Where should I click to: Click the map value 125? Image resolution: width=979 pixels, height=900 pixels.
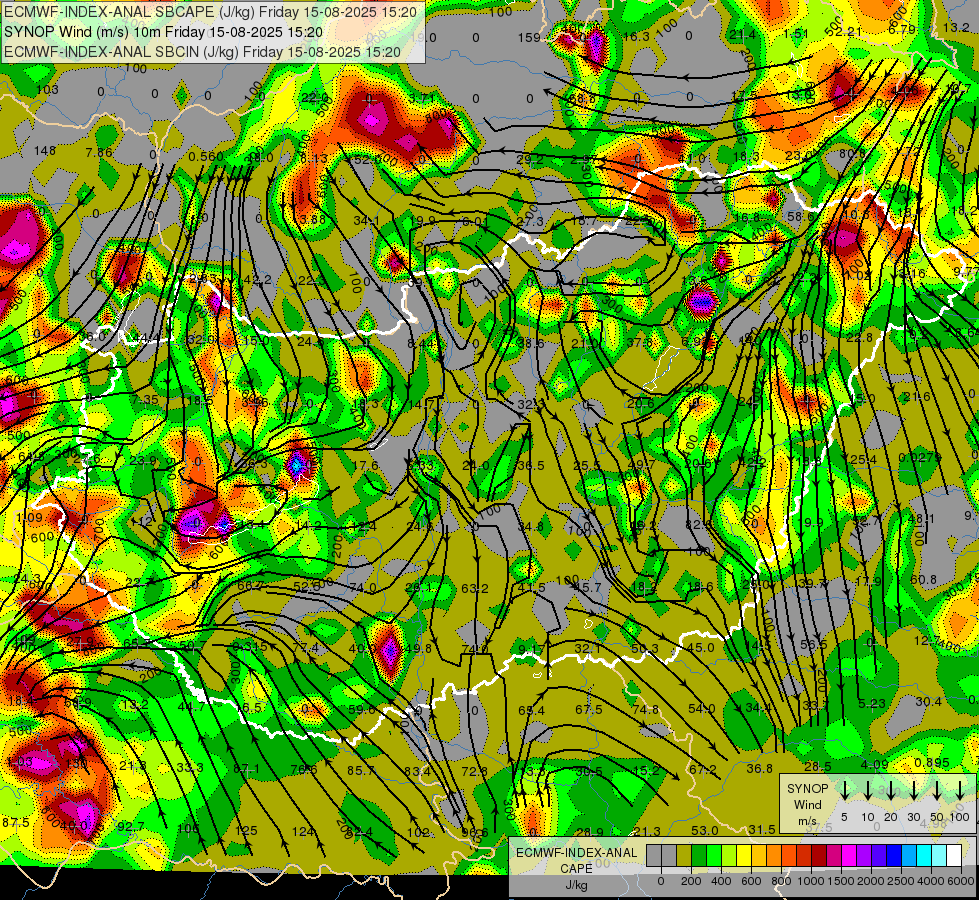tap(246, 831)
